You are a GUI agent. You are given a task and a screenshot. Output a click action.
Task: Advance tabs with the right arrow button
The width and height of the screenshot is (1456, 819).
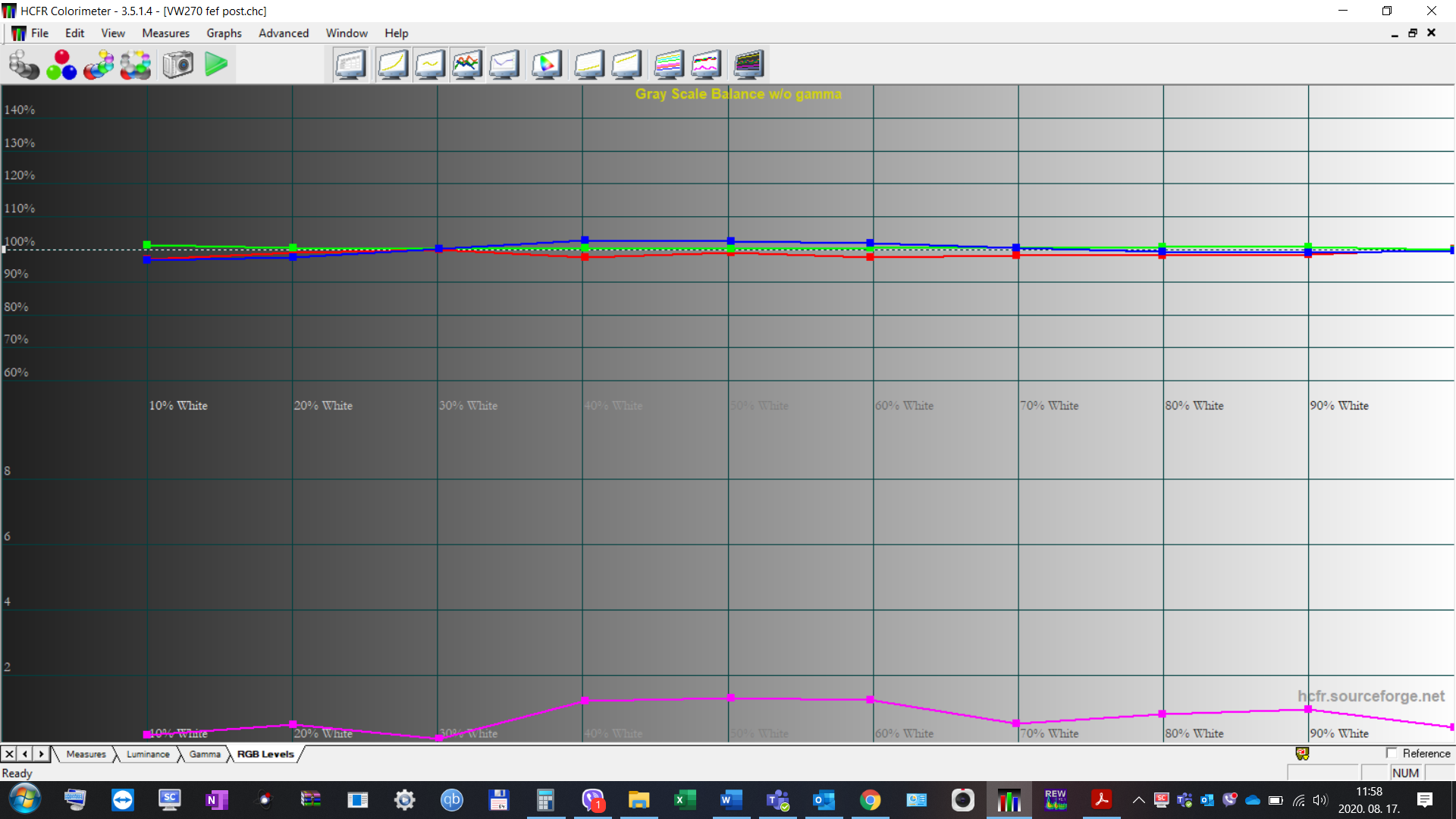click(x=41, y=754)
